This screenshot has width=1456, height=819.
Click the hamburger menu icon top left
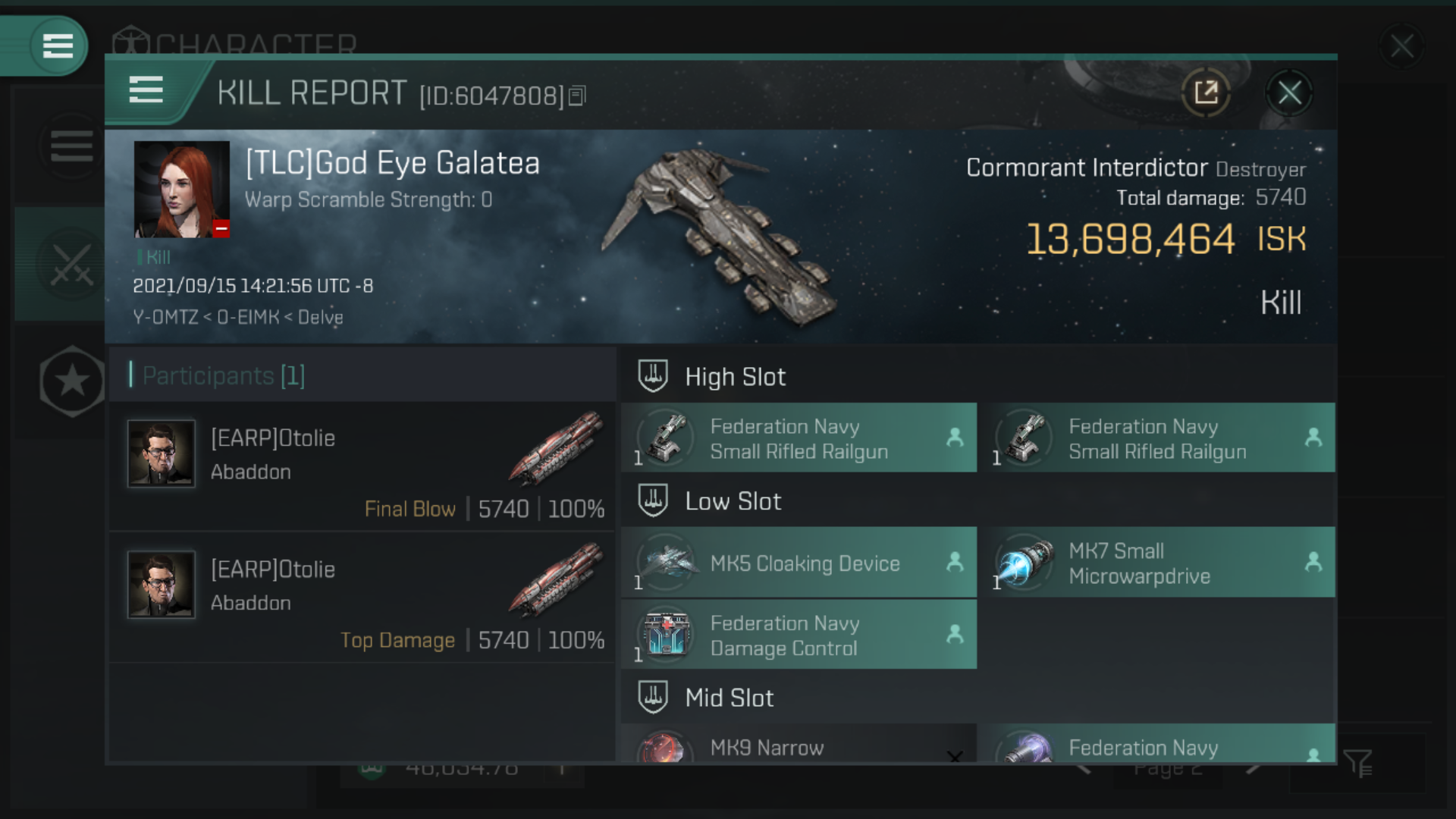(56, 45)
